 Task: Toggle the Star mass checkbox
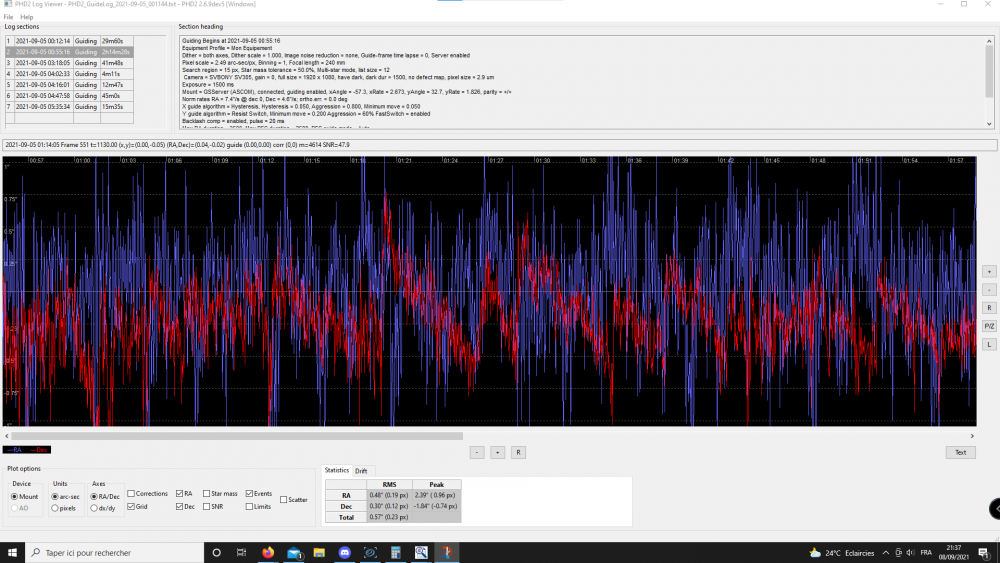[x=205, y=494]
